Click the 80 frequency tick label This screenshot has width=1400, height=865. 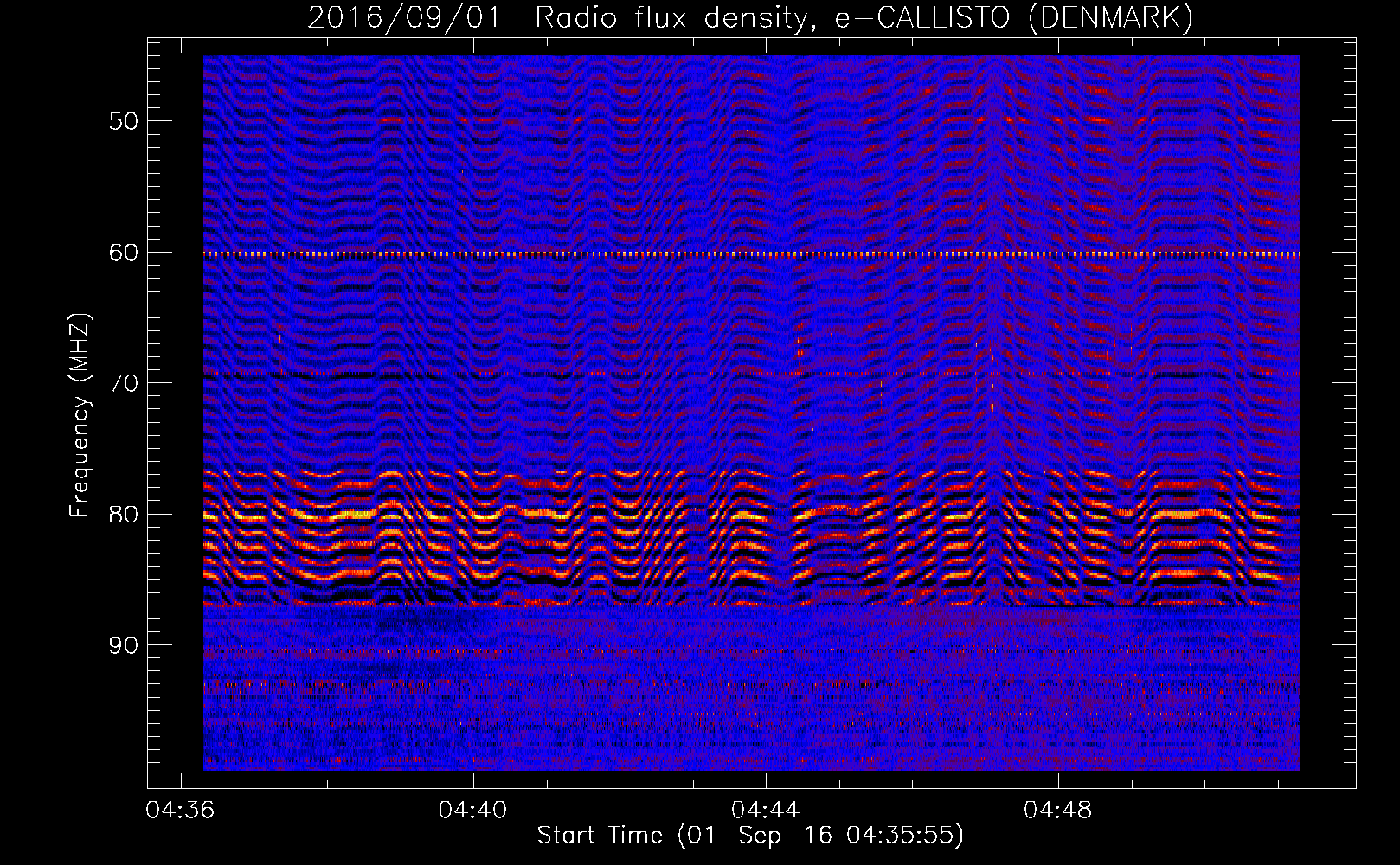(x=124, y=515)
